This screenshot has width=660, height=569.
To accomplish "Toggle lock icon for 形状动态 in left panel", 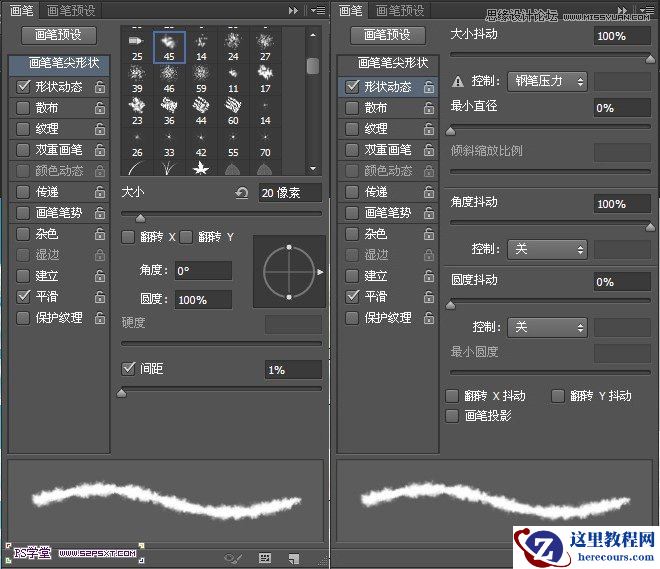I will point(100,87).
